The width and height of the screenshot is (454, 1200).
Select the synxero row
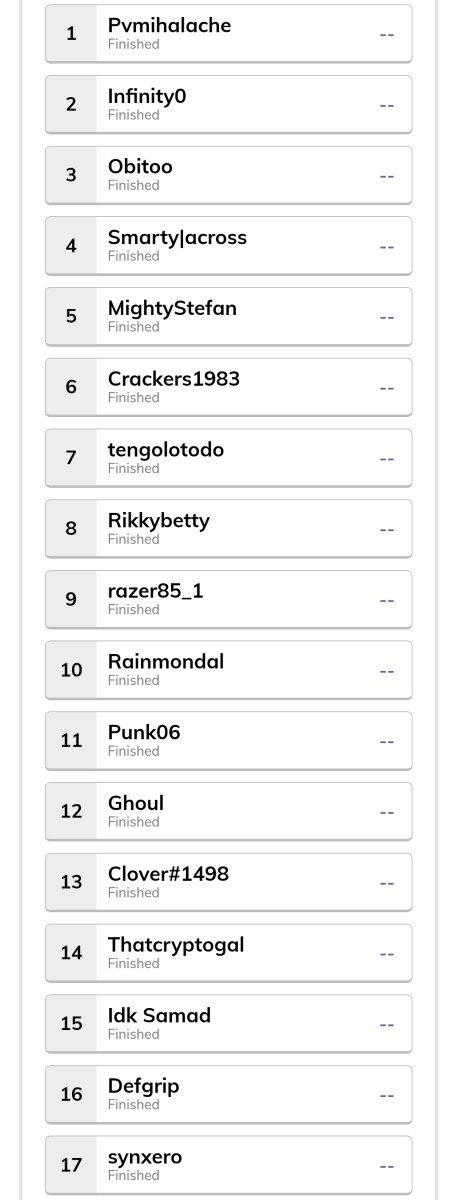(228, 1166)
